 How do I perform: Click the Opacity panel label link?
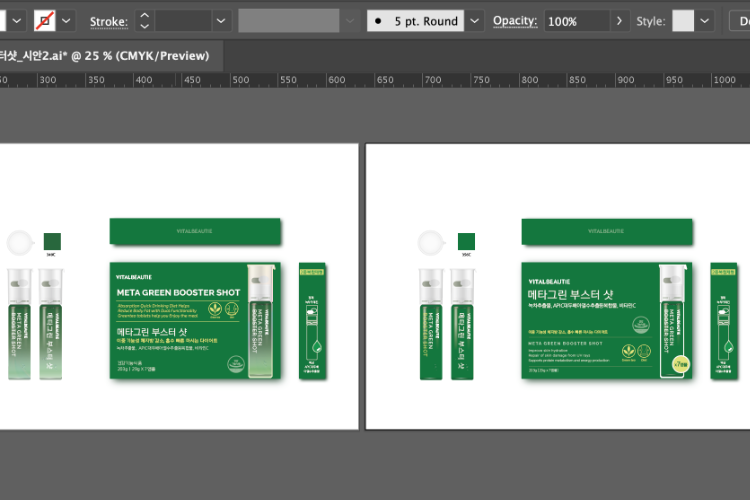(x=515, y=21)
